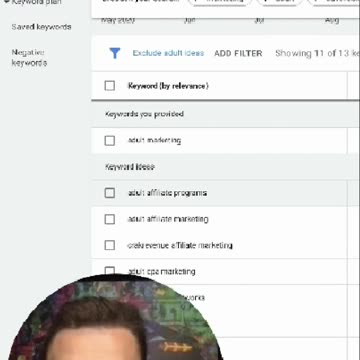The image size is (360, 360).
Task: Open Negative keywords in the sidebar
Action: coord(29,58)
